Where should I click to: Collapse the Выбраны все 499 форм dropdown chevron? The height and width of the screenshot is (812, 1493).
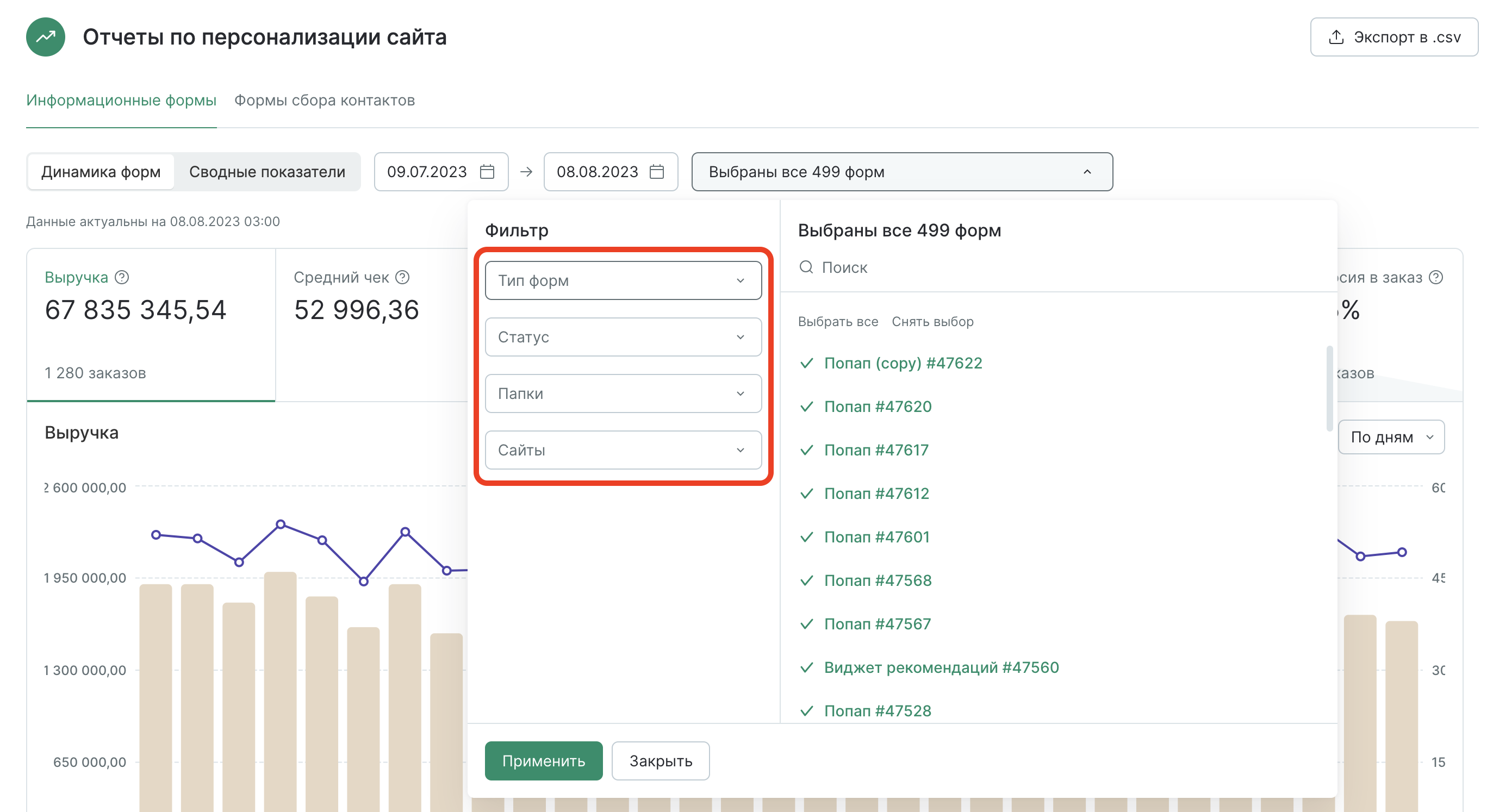click(x=1087, y=171)
